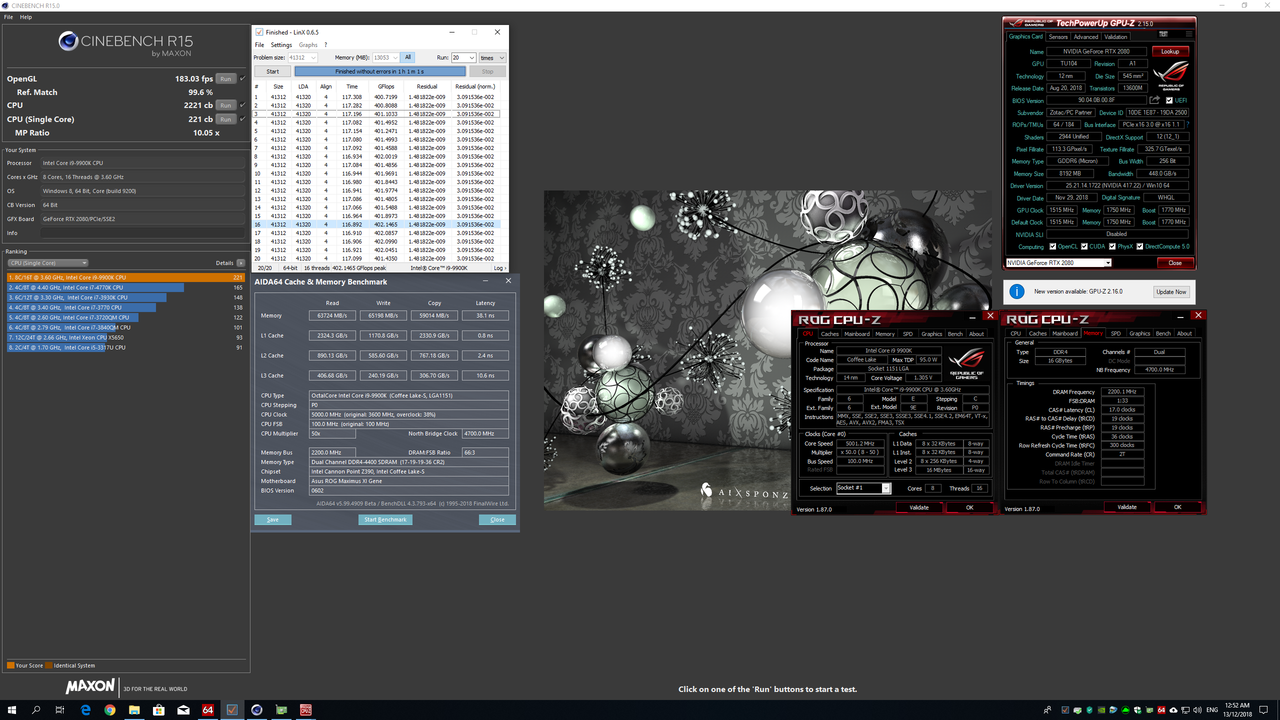
Task: Toggle the OpenCL checkbox in GPU-Z
Action: pos(1054,246)
